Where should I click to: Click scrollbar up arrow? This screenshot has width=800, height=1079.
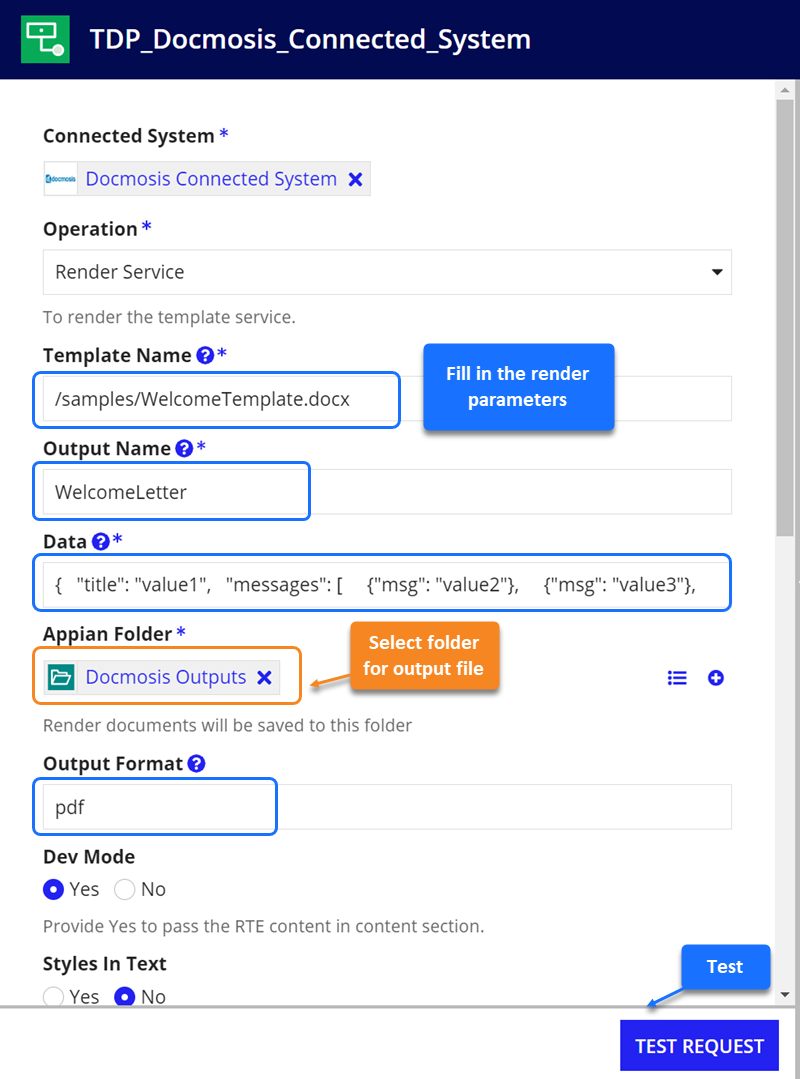(785, 90)
